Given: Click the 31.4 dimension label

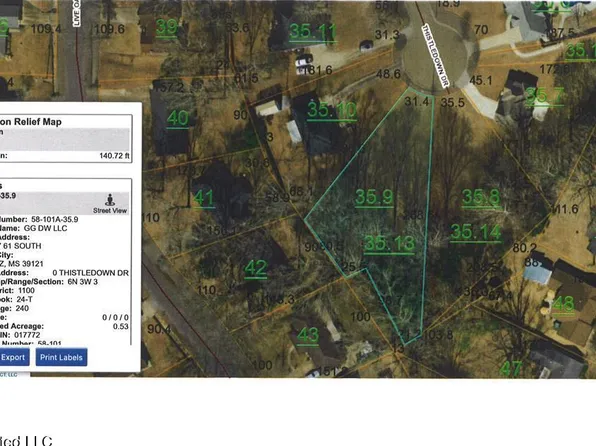Looking at the screenshot, I should coord(417,101).
